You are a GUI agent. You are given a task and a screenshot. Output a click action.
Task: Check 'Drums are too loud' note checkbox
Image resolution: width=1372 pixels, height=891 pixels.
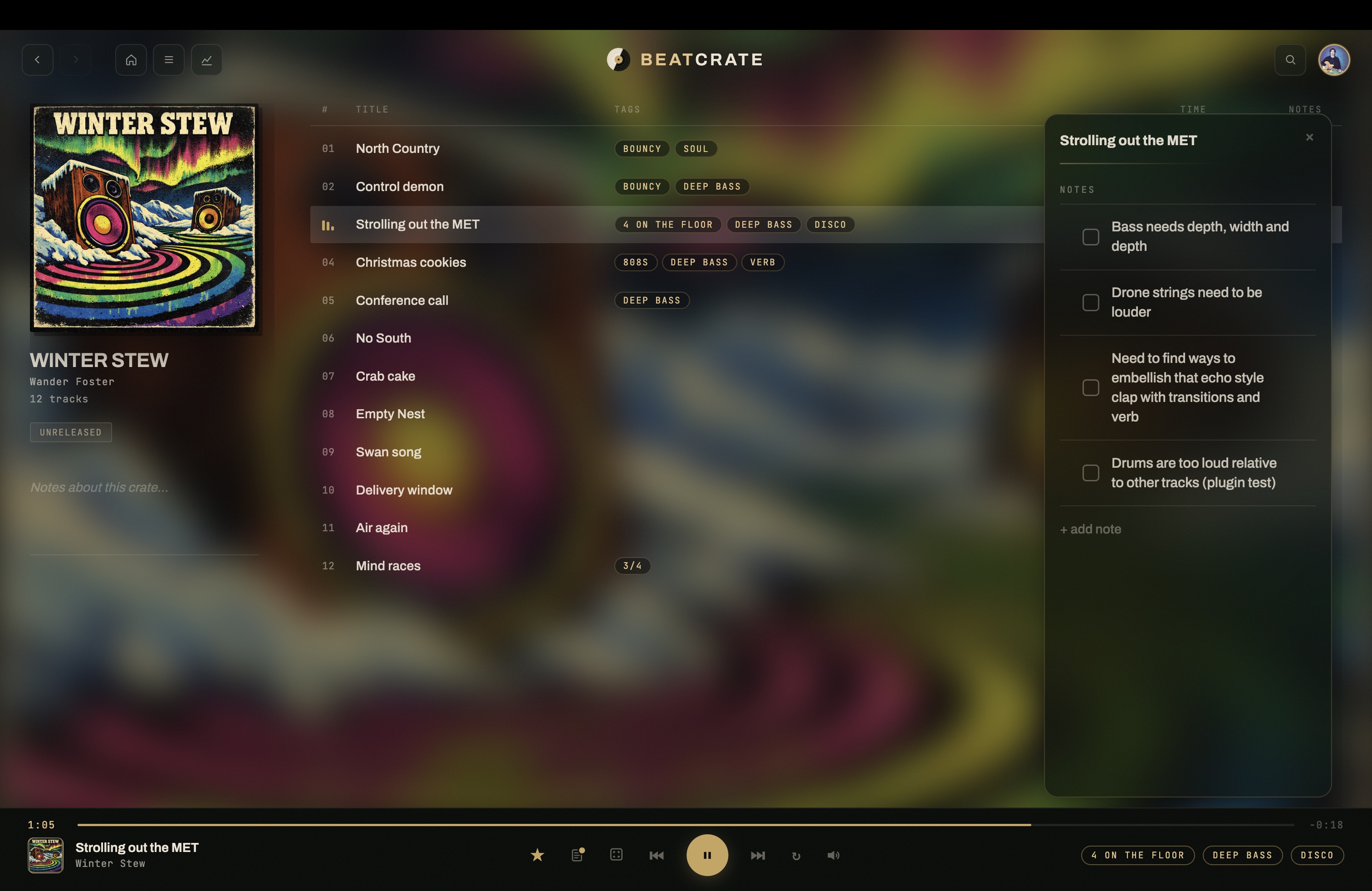pos(1091,473)
